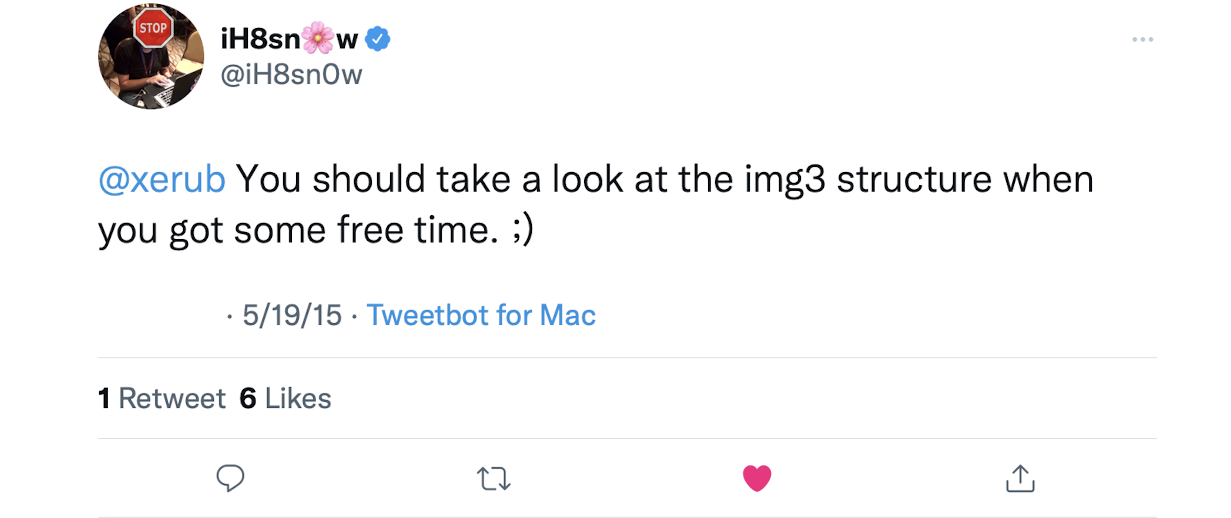The height and width of the screenshot is (518, 1231).
Task: Click the red STOP sign in the avatar
Action: tap(153, 28)
